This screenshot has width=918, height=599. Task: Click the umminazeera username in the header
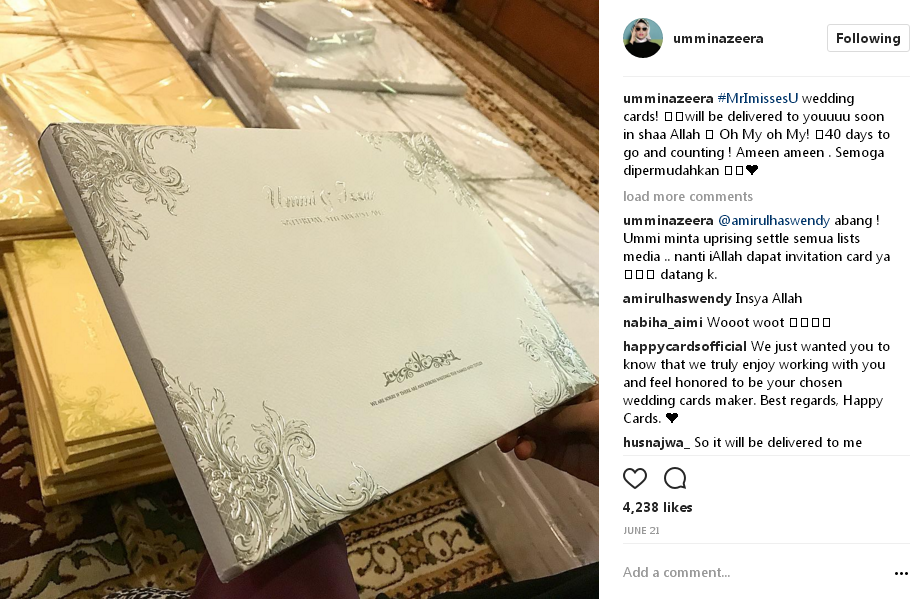pos(718,38)
